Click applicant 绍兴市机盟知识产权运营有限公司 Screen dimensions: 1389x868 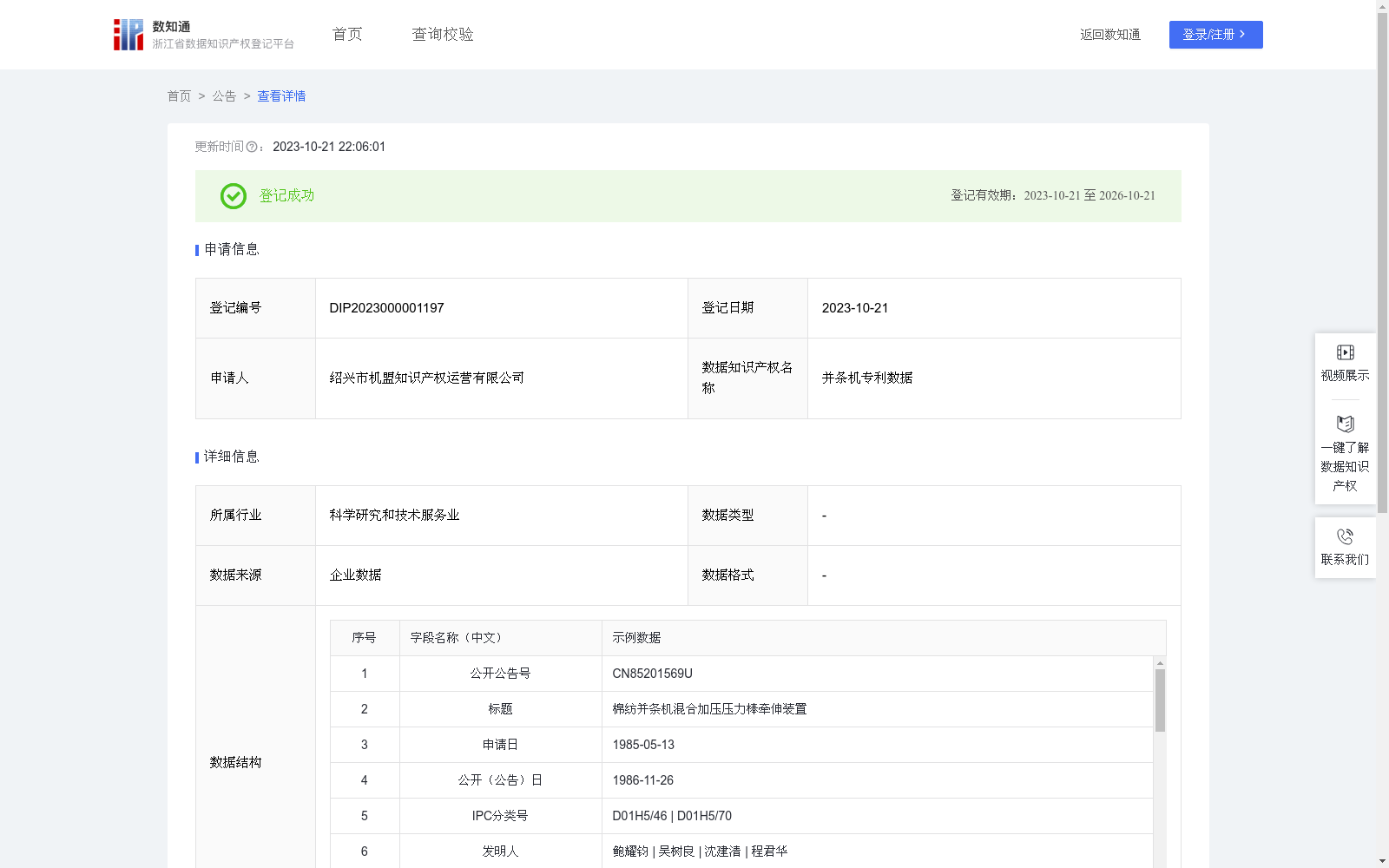427,378
